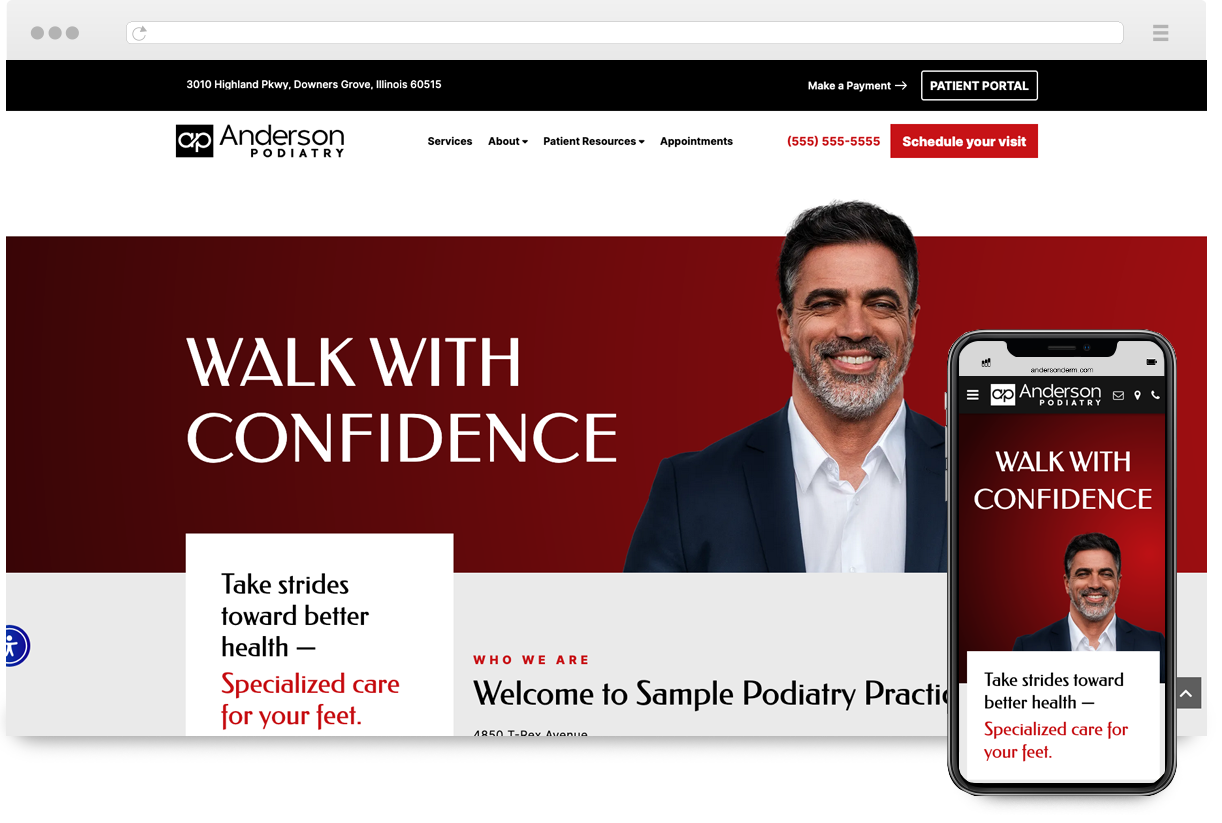
Task: Open the browser hamburger menu icon
Action: click(1160, 33)
